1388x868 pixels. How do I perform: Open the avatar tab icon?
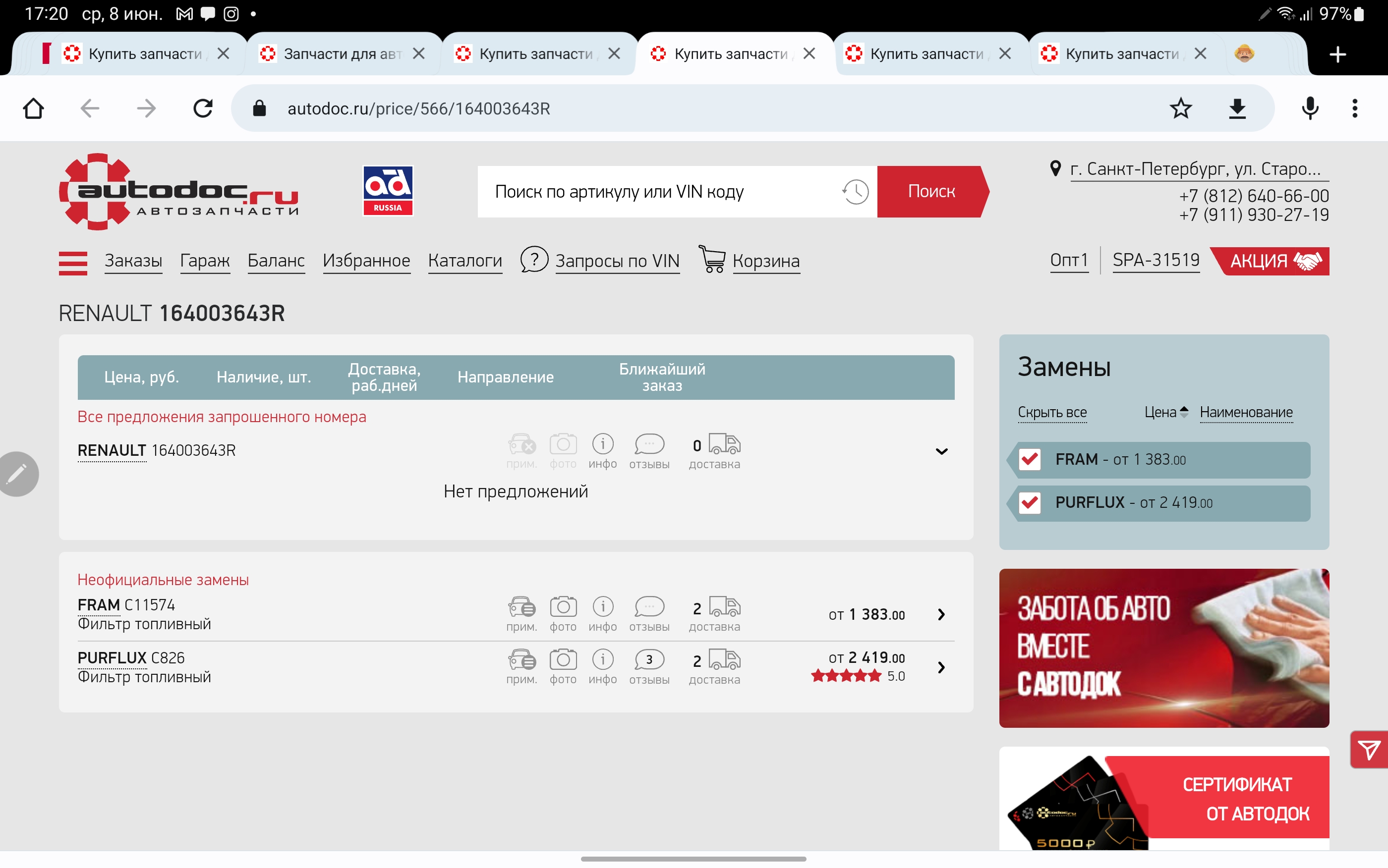point(1244,54)
